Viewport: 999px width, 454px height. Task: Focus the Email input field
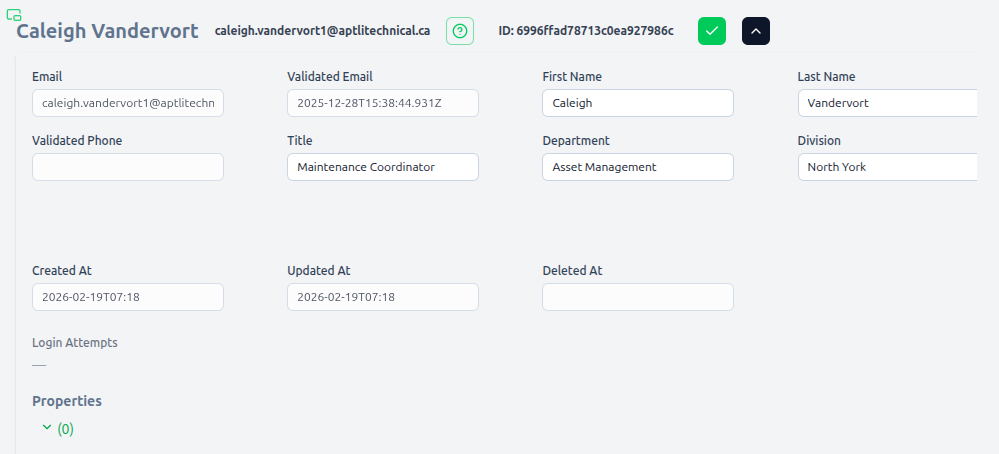click(x=128, y=103)
